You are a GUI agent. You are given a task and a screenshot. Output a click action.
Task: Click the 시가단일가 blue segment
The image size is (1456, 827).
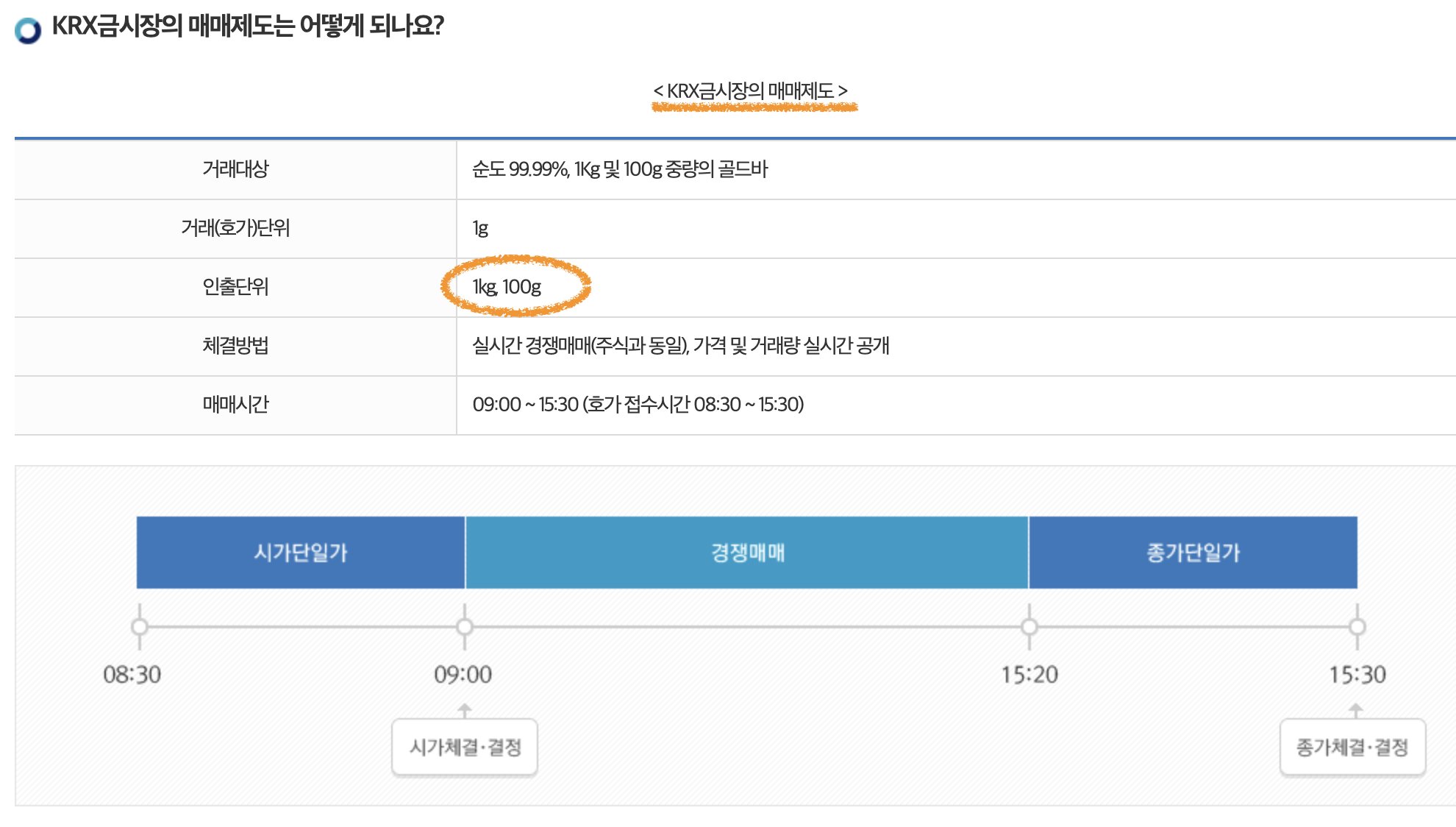click(x=301, y=553)
